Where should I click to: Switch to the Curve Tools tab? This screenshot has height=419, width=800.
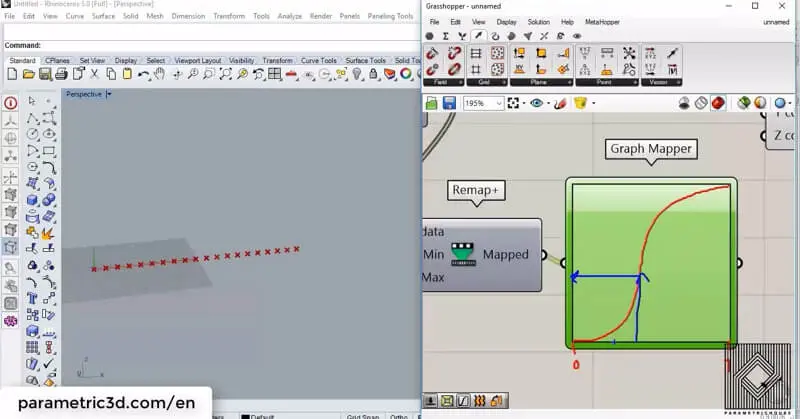tap(320, 60)
